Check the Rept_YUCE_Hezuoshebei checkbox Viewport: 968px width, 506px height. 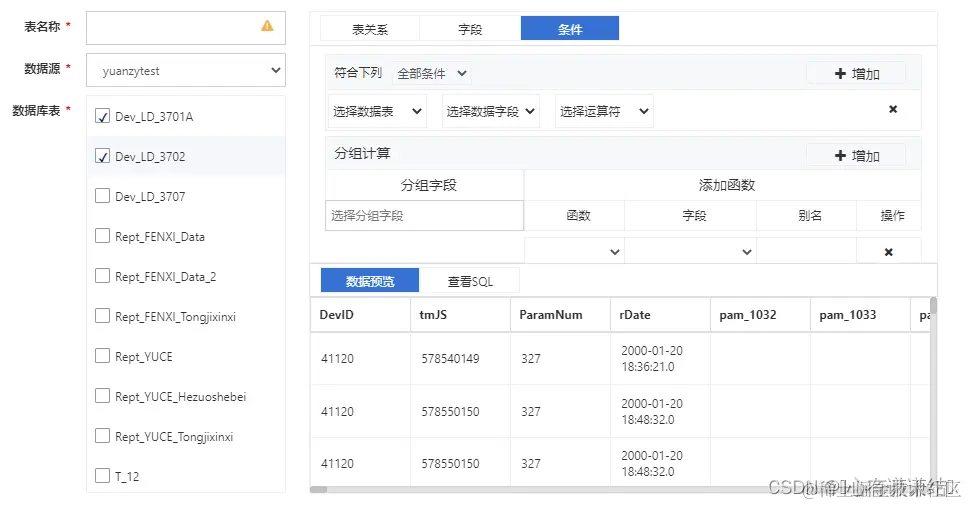point(102,396)
